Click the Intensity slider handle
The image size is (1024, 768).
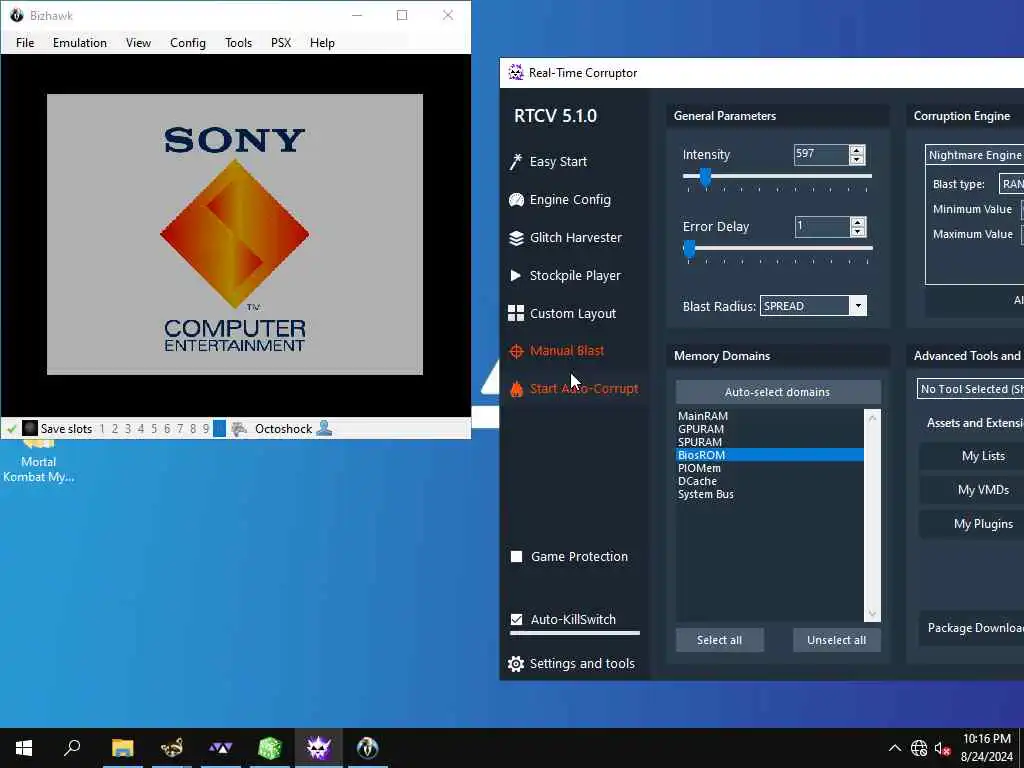click(705, 178)
